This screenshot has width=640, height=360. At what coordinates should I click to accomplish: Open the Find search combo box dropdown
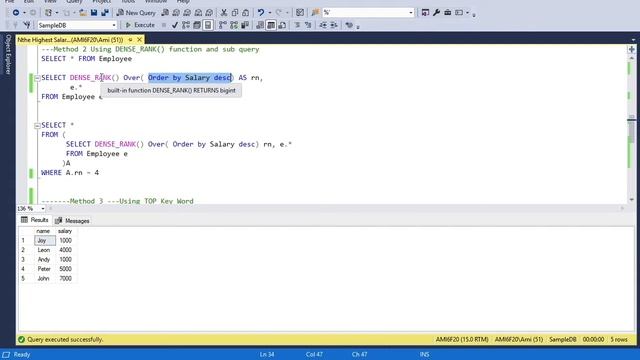point(411,13)
